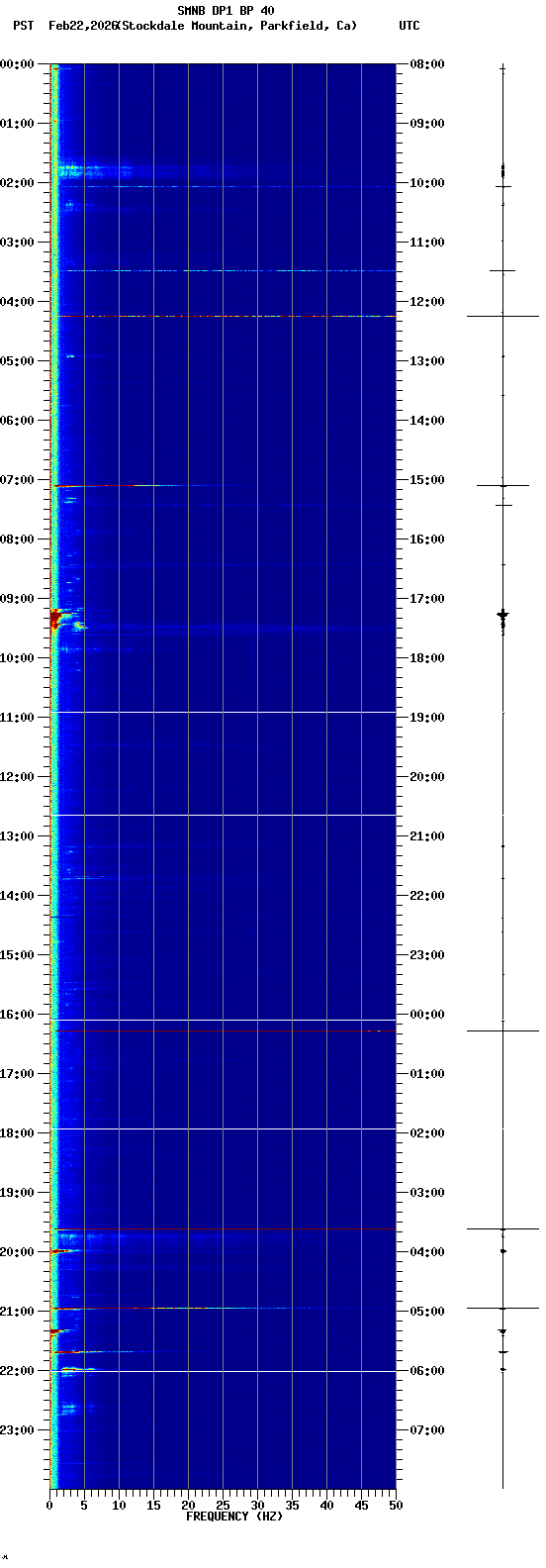Click the 'FREQUENCY (HZ)' axis label
Screen dimensions: 546x1568
pos(234,1517)
